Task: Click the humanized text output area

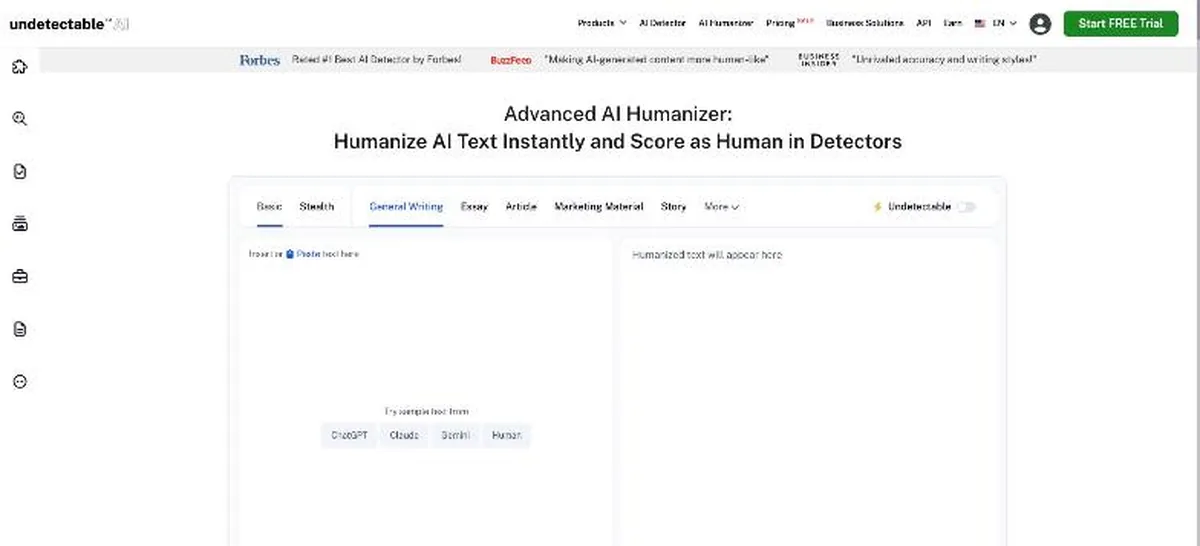Action: (x=809, y=390)
